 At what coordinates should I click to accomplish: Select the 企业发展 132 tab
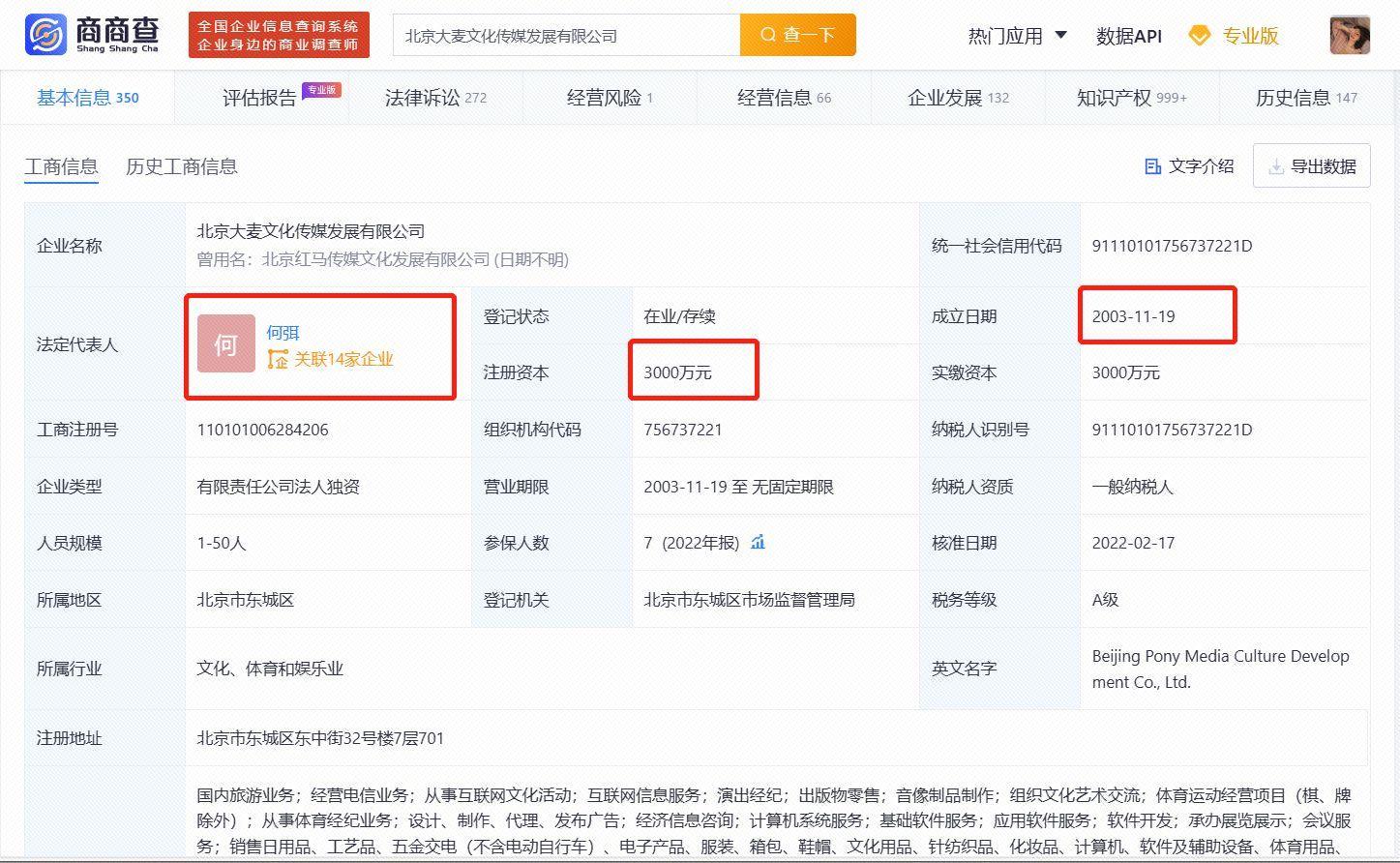pos(958,97)
